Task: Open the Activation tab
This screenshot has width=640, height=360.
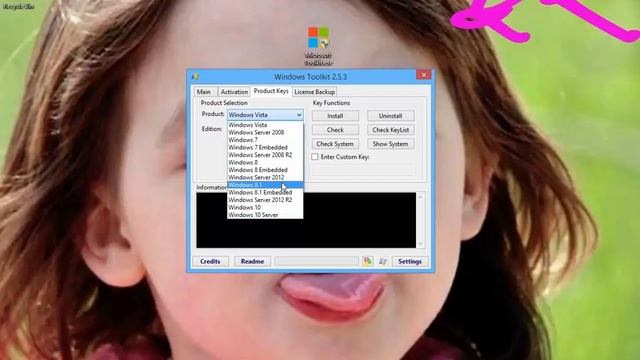Action: tap(234, 92)
